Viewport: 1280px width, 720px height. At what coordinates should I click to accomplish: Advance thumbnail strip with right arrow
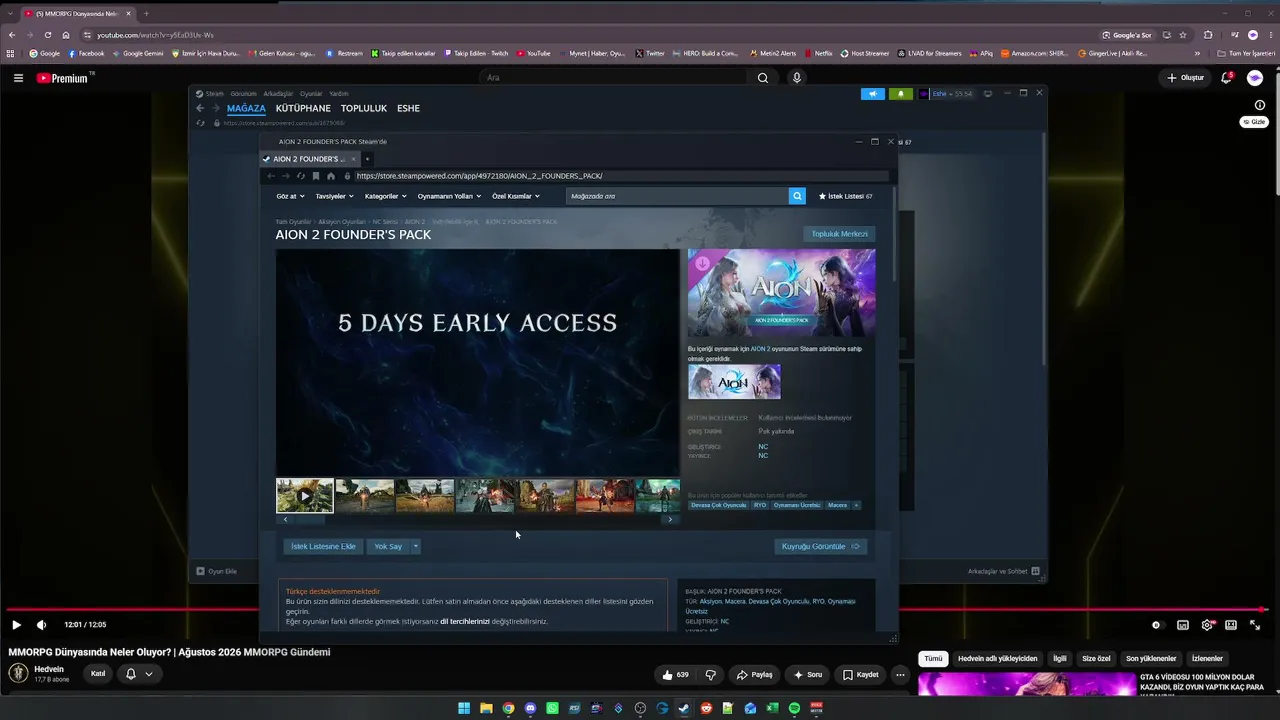point(670,520)
